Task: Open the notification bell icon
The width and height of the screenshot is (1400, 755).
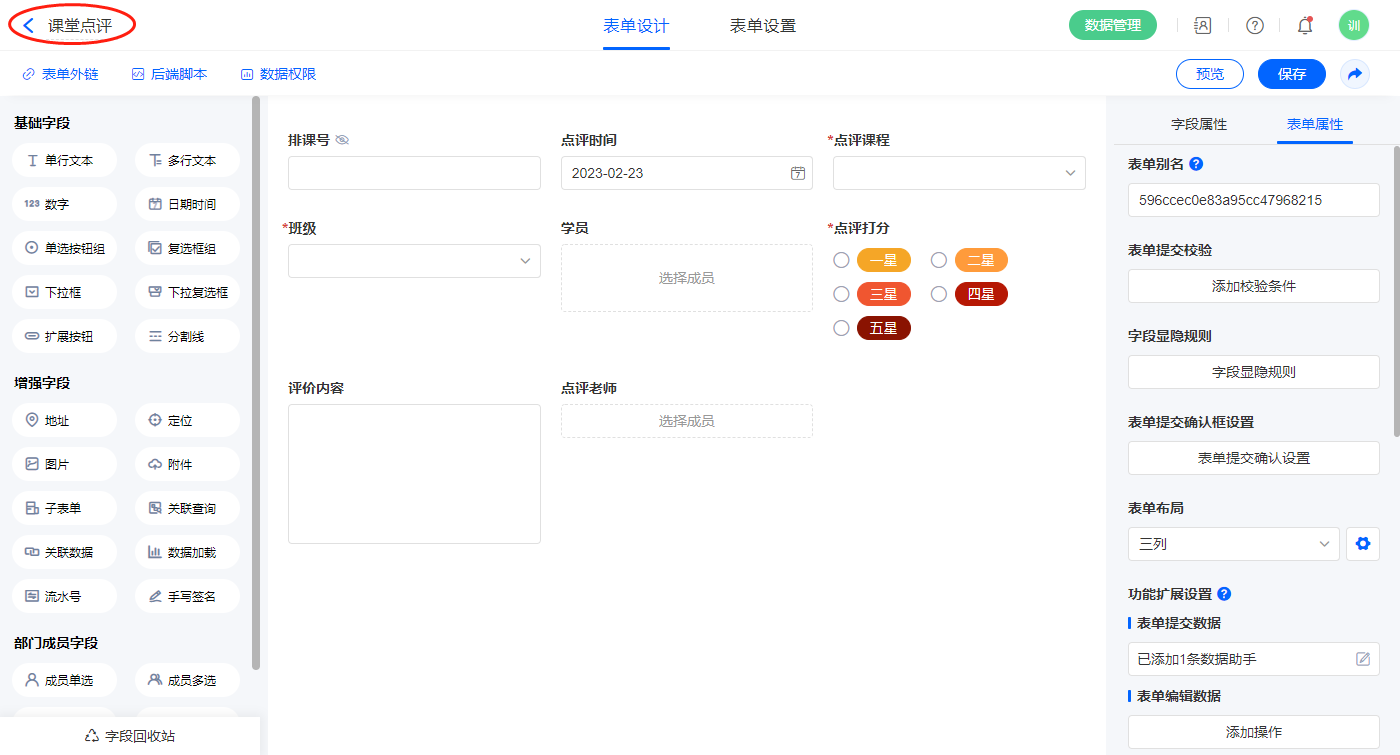Action: point(1304,26)
